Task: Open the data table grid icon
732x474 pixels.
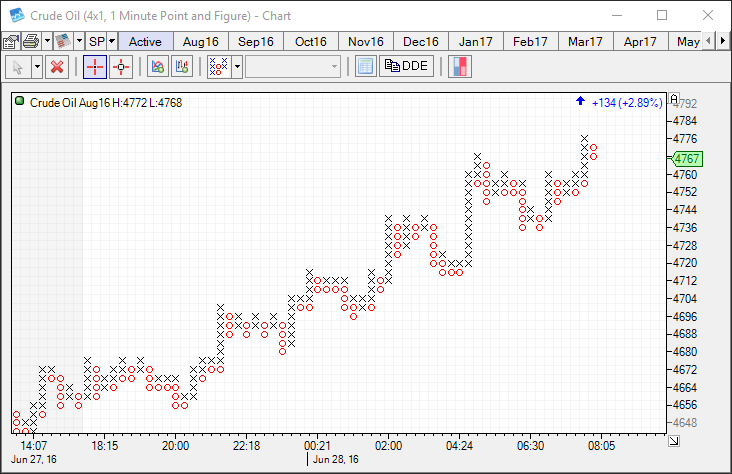Action: coord(365,67)
